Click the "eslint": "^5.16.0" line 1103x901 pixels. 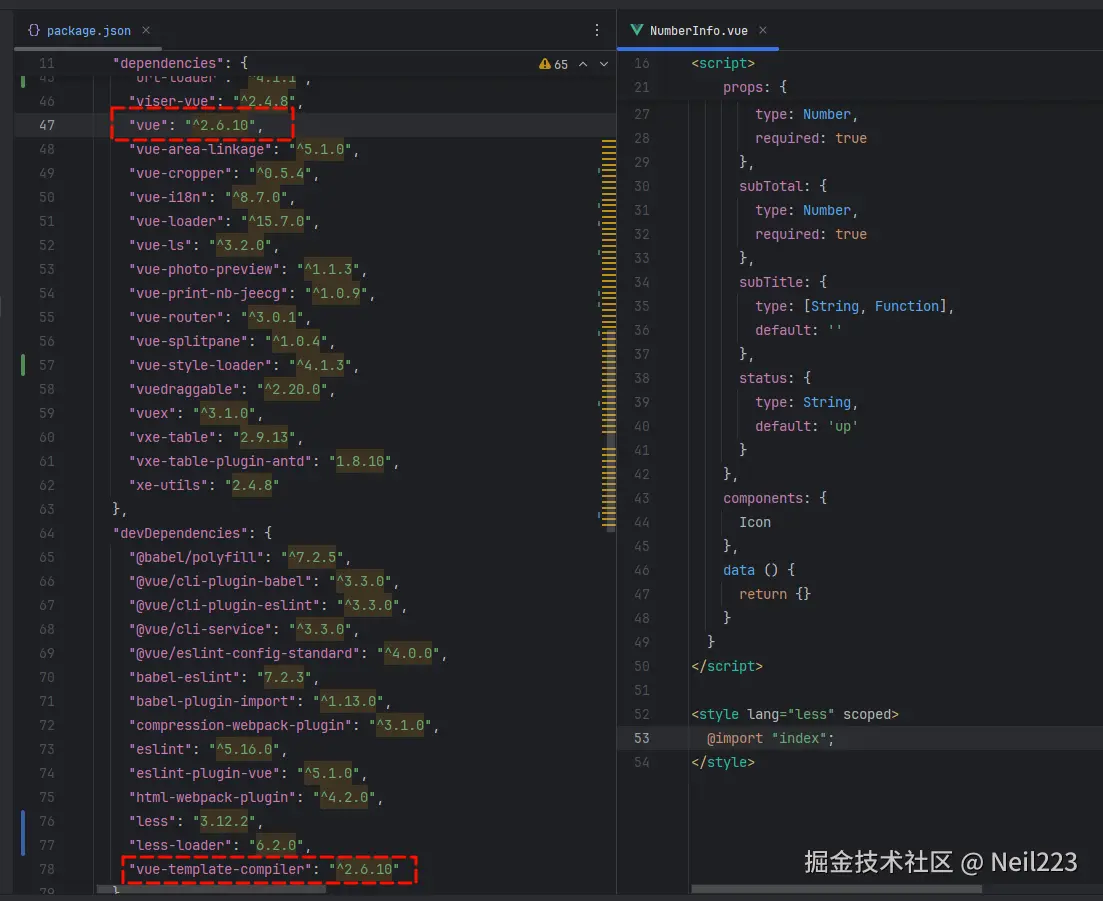pos(208,749)
